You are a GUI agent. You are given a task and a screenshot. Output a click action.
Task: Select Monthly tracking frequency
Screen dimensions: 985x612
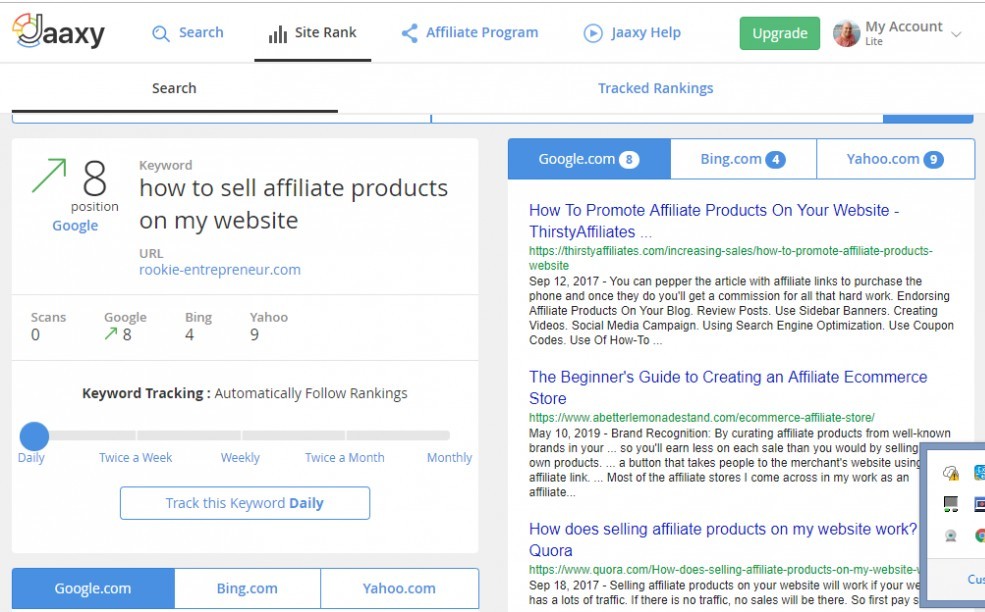tap(449, 457)
